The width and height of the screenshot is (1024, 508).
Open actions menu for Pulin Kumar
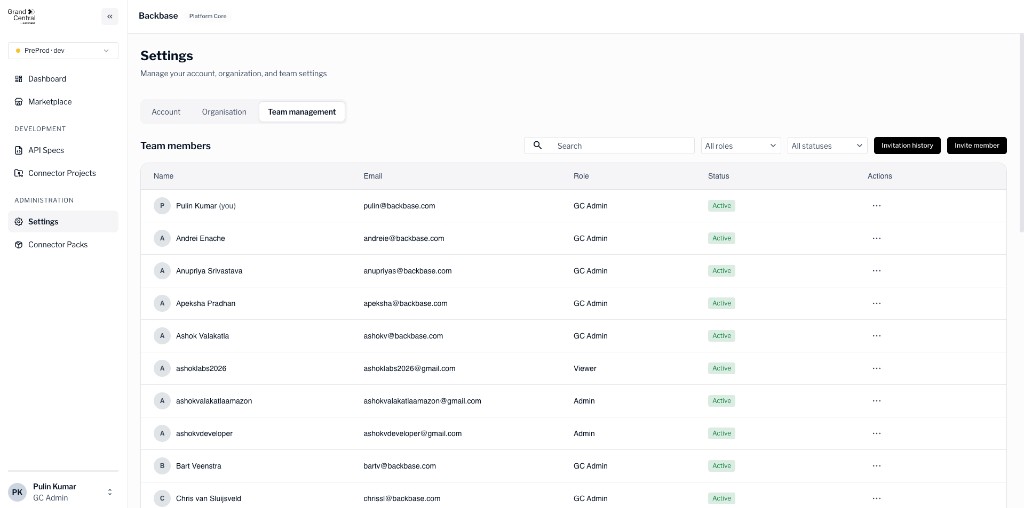coord(876,206)
